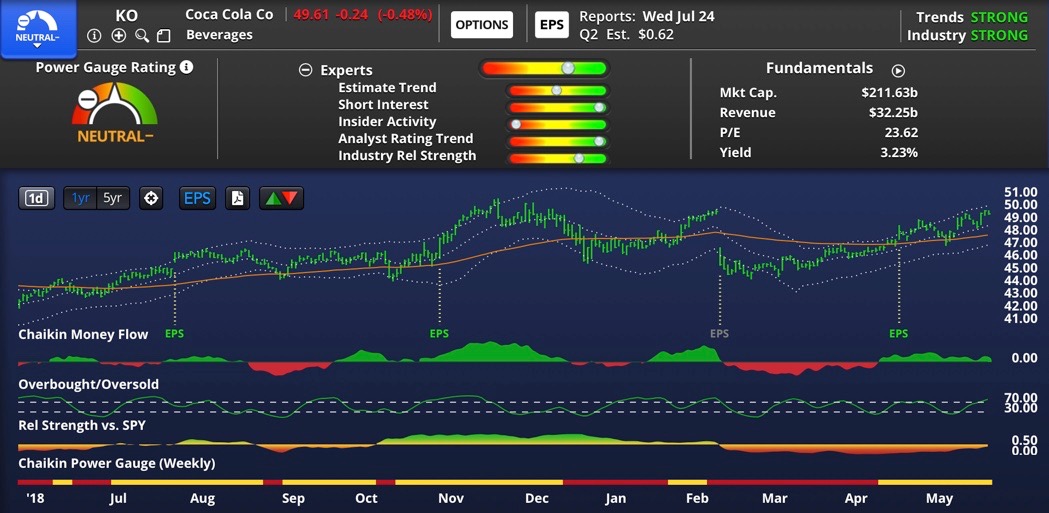The height and width of the screenshot is (513, 1049).
Task: Expand the Fundamentals arrow button
Action: click(x=898, y=71)
